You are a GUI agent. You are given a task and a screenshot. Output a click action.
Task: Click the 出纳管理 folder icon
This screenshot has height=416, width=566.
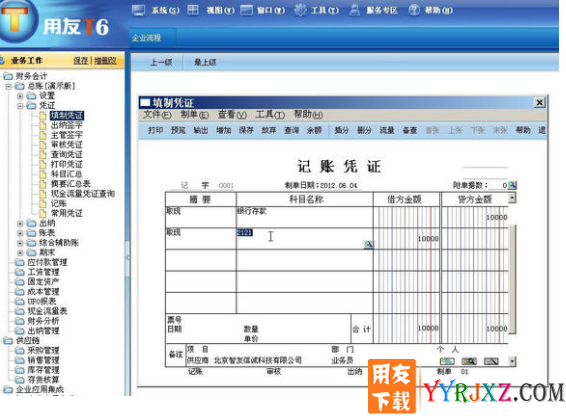coord(19,330)
